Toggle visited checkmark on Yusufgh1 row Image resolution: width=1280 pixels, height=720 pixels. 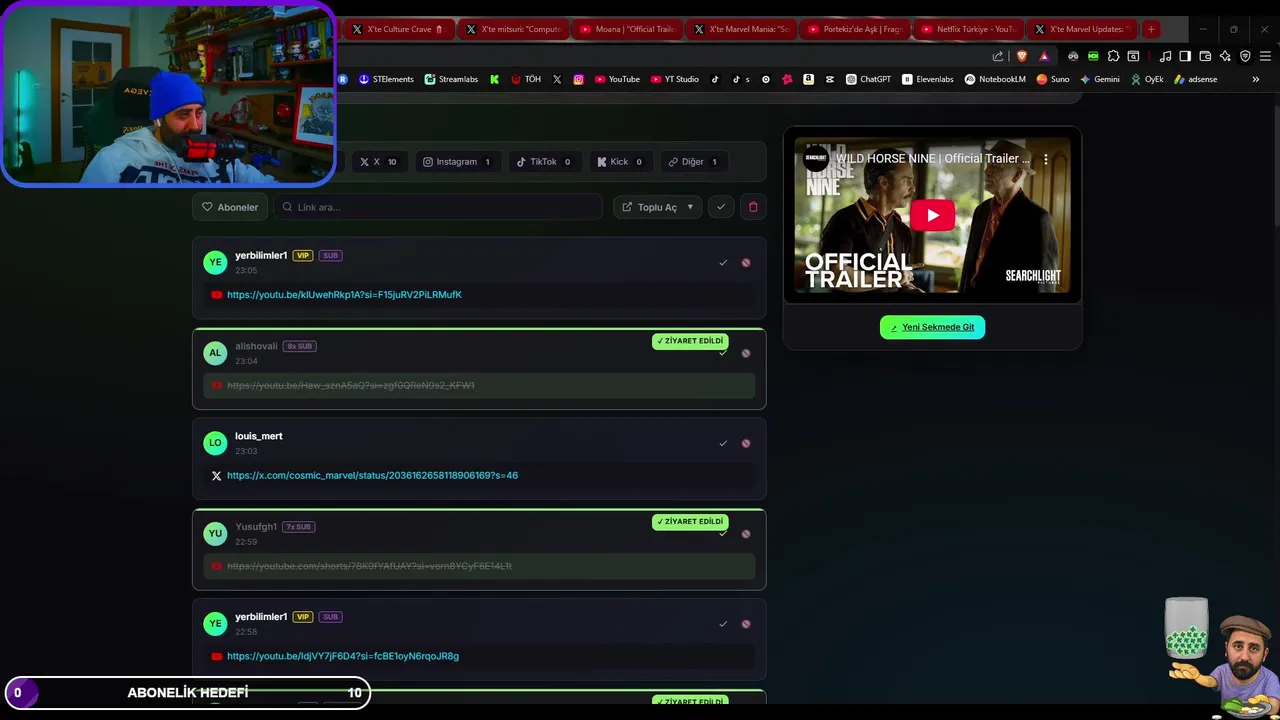click(x=723, y=534)
